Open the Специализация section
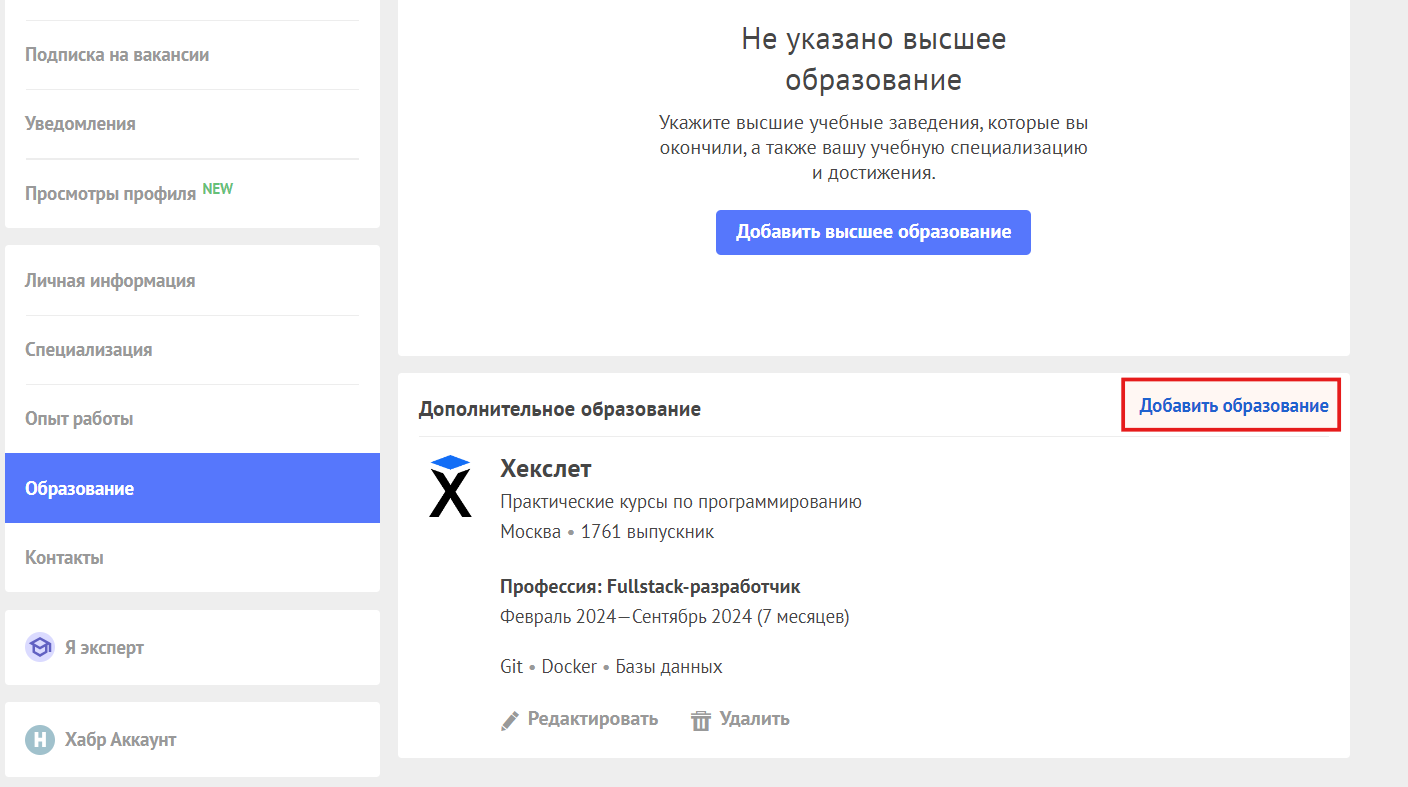Viewport: 1408px width, 787px height. point(89,350)
